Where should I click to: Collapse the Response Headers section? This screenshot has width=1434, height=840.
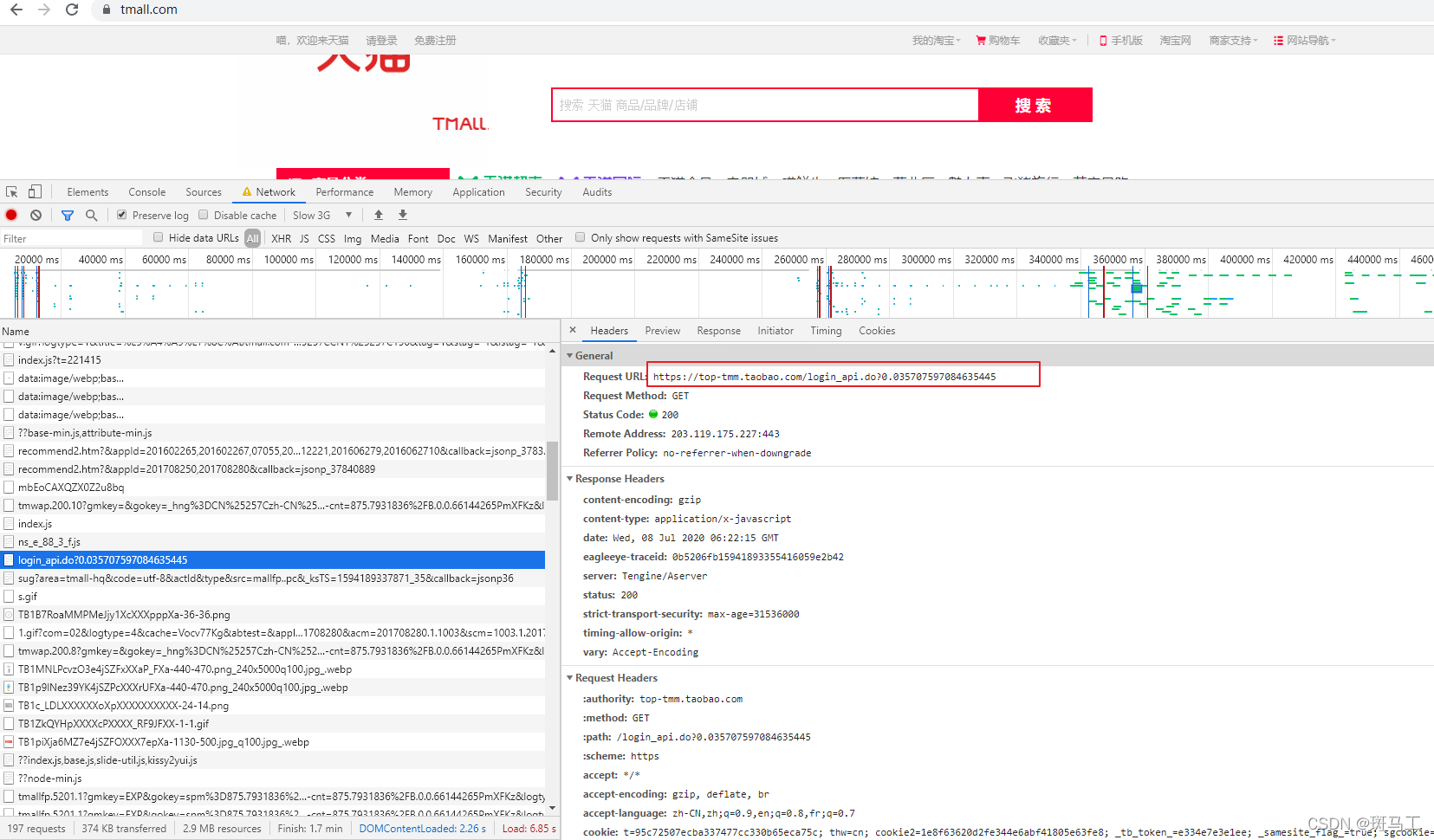pyautogui.click(x=570, y=479)
